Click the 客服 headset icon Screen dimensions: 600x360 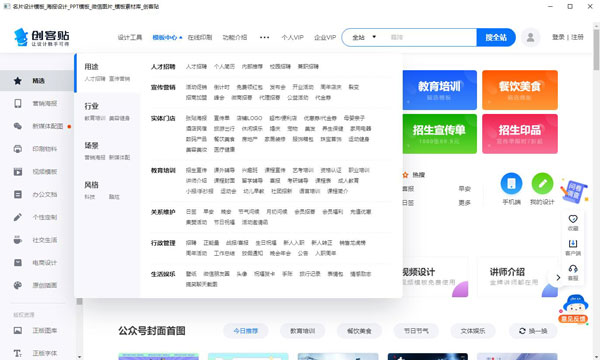pyautogui.click(x=573, y=269)
